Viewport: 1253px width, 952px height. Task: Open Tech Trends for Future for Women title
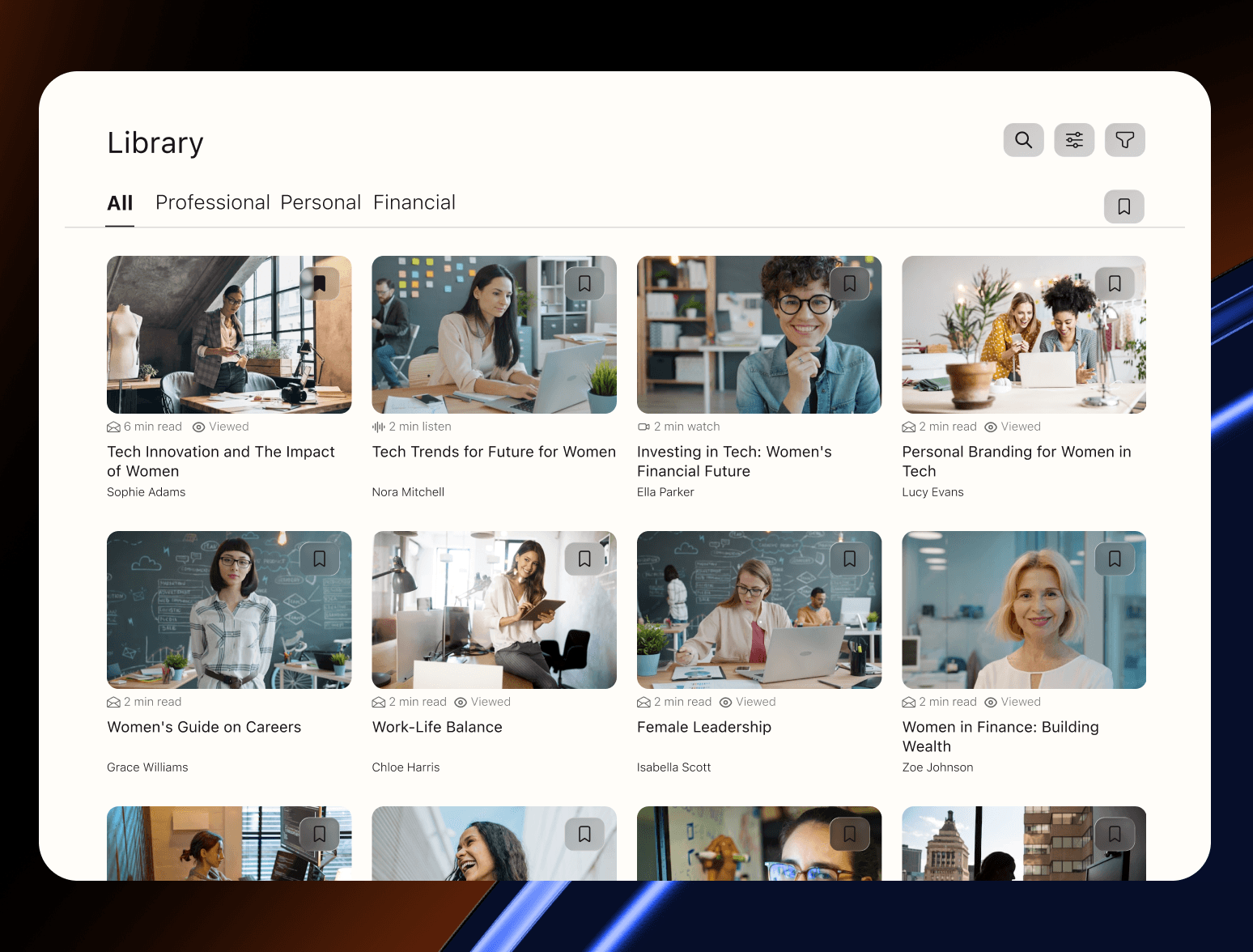494,452
